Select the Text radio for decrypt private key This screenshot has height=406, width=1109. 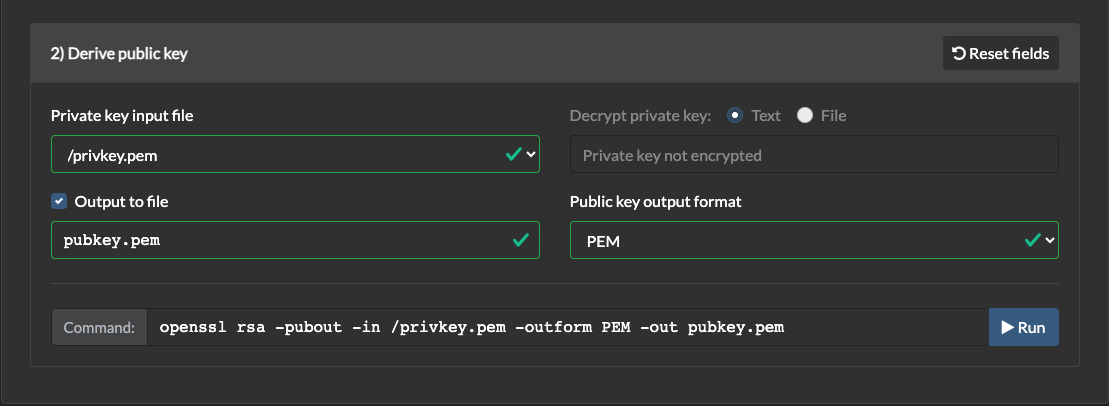pyautogui.click(x=735, y=115)
